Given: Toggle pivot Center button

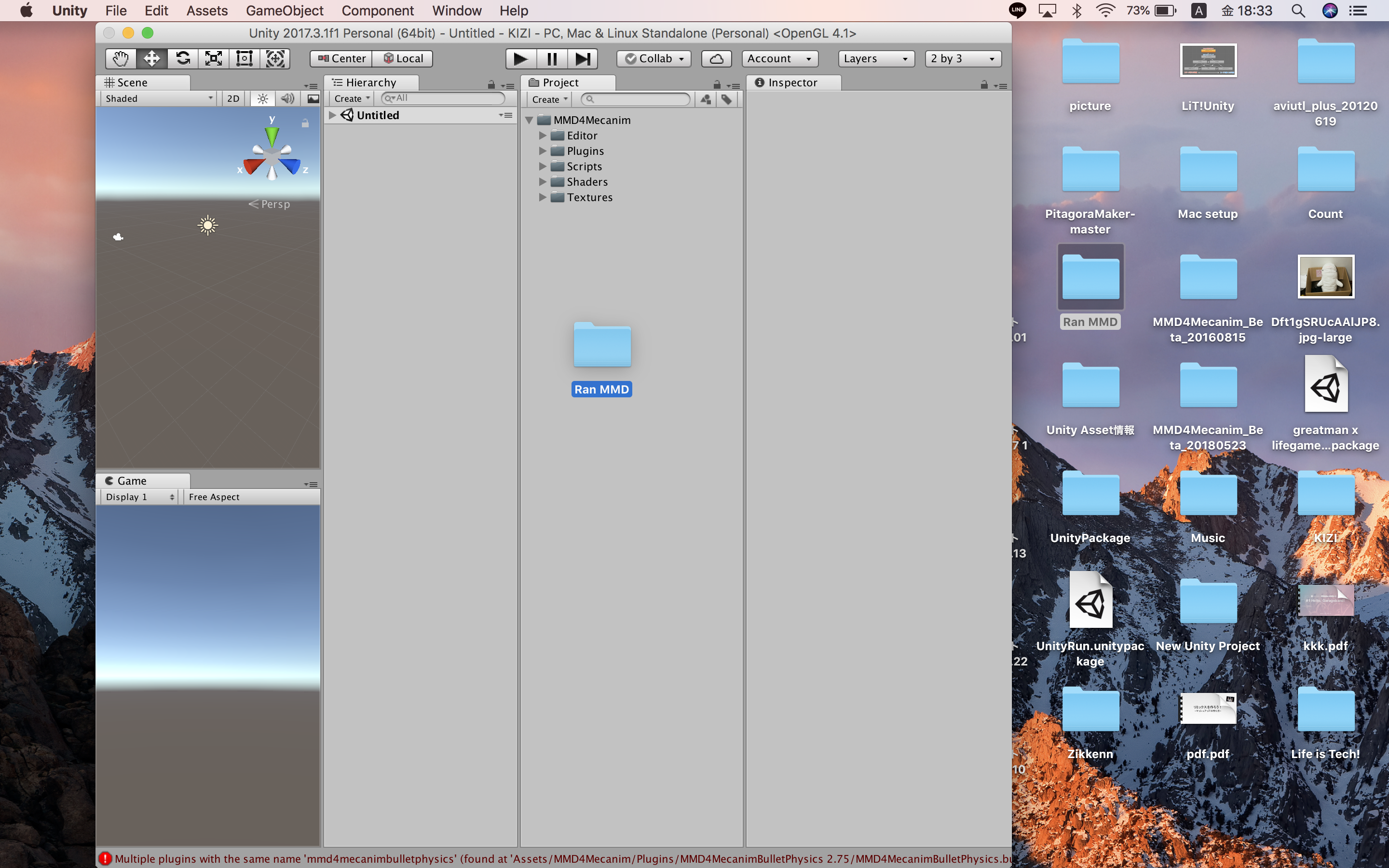Looking at the screenshot, I should [x=341, y=58].
